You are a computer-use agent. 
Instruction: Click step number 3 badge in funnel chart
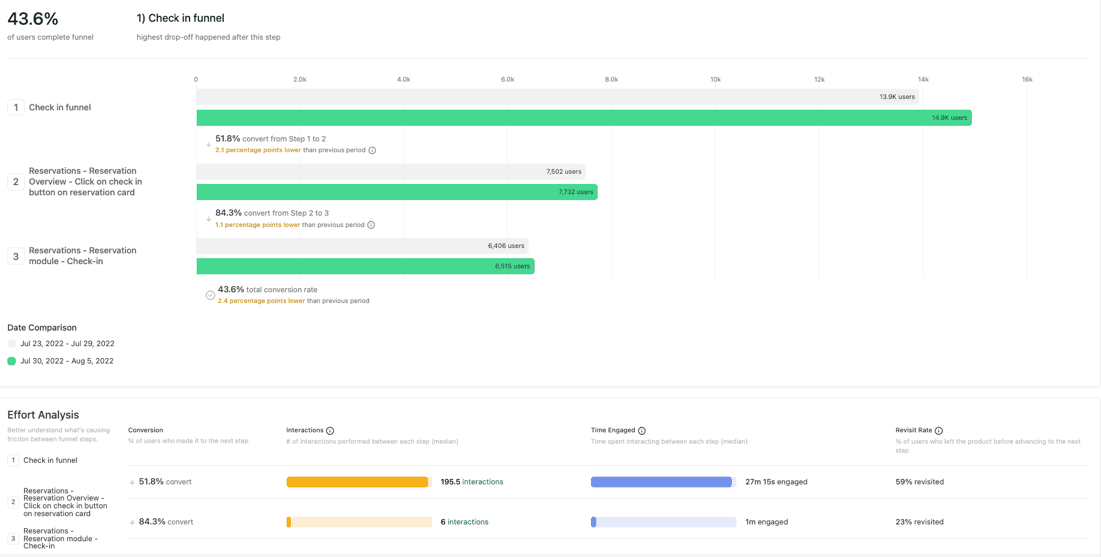point(16,257)
